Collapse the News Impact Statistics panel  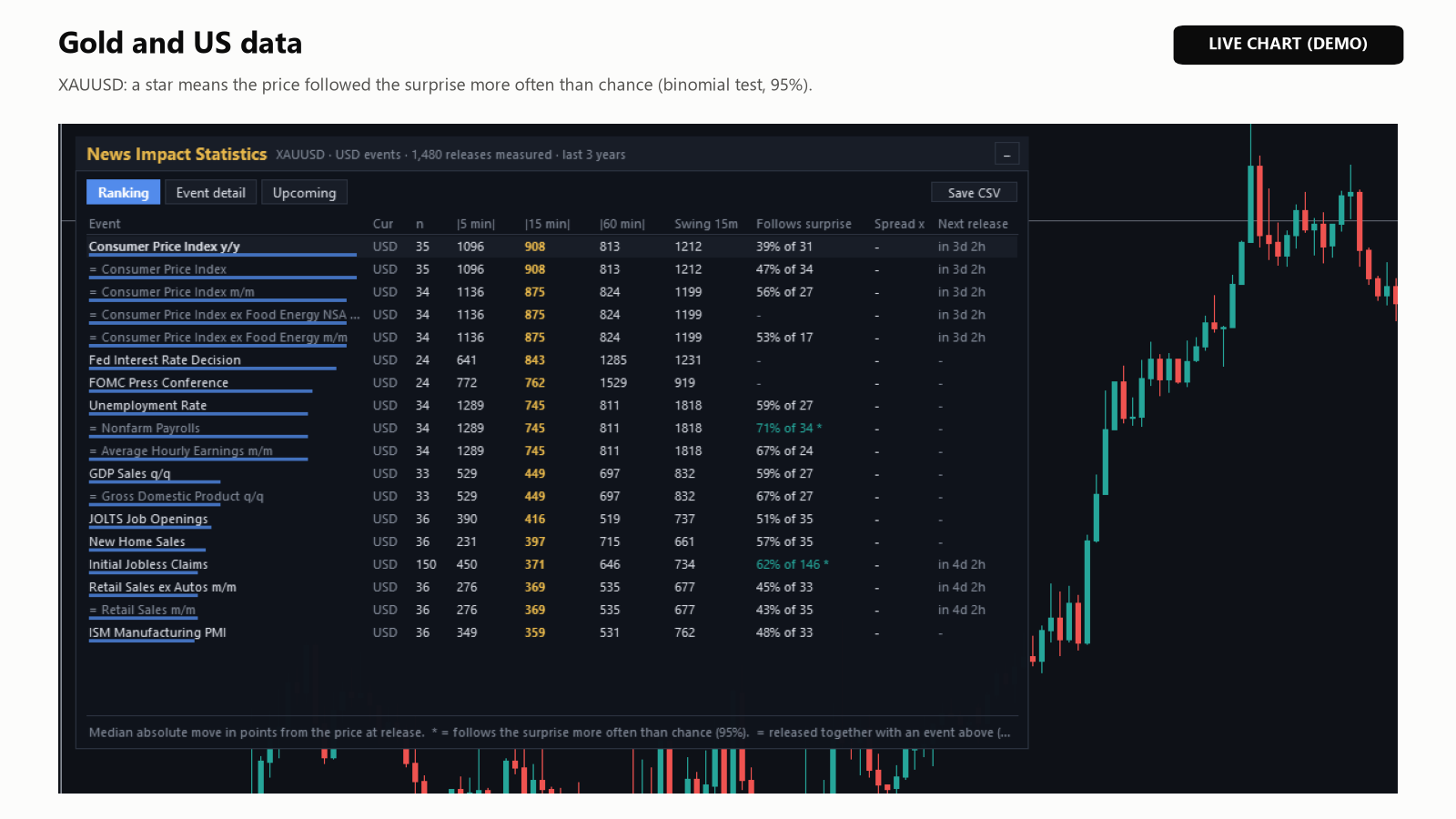click(x=1006, y=155)
